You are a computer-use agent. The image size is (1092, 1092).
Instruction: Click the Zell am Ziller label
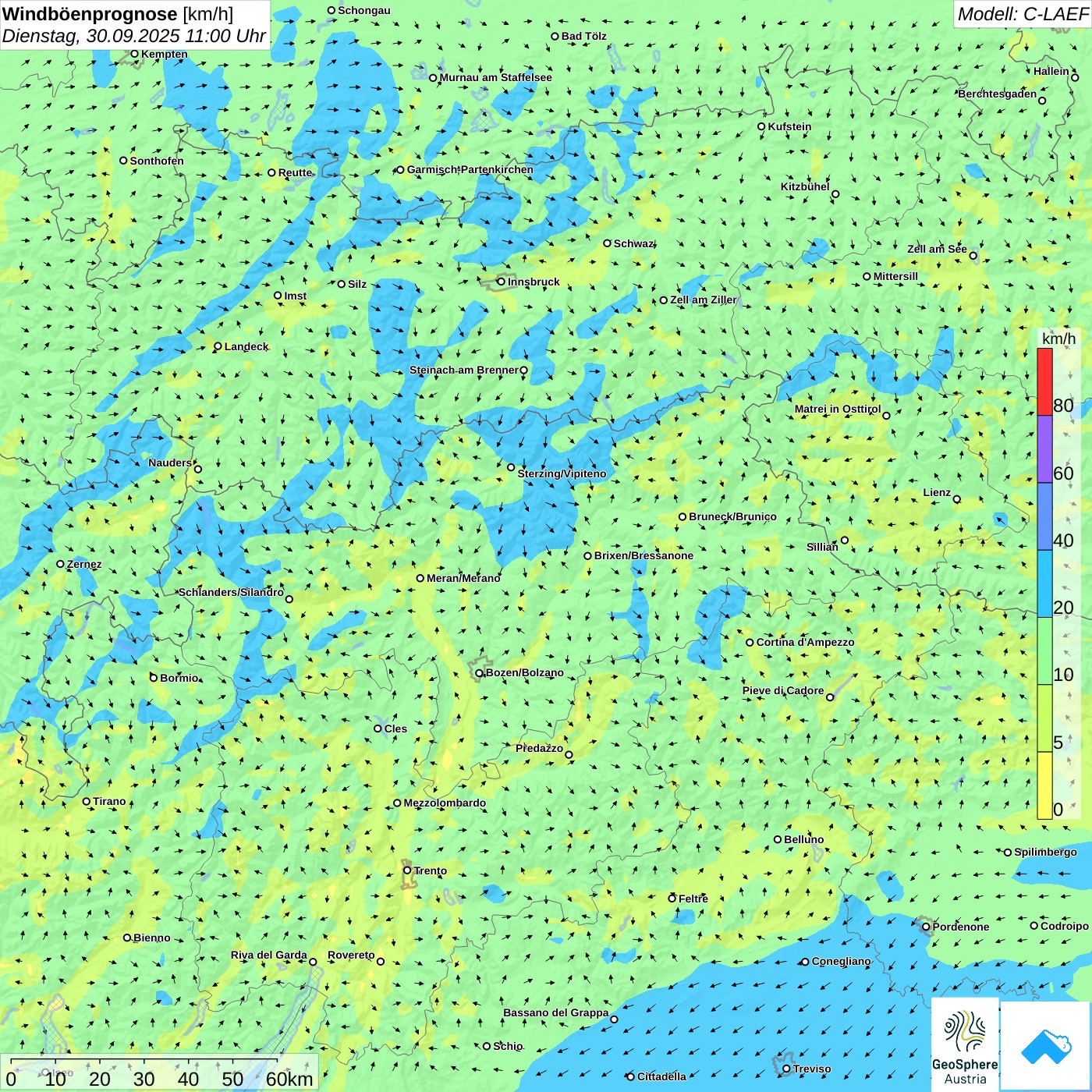[x=703, y=300]
